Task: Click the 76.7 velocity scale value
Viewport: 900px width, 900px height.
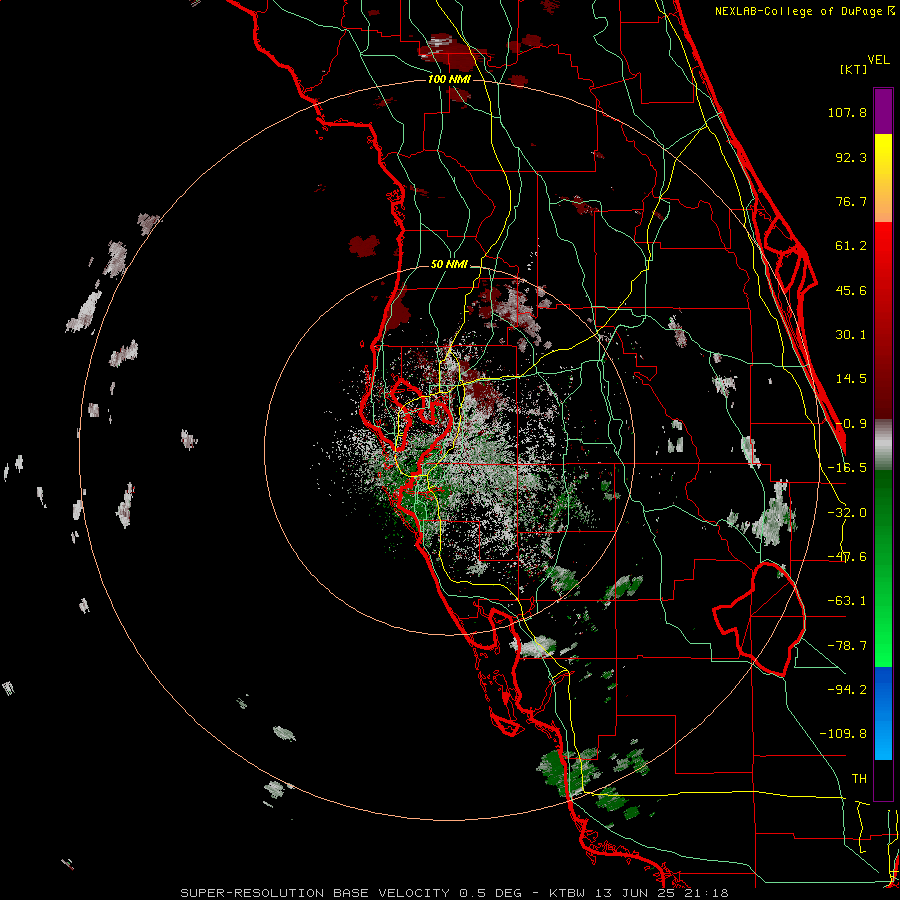Action: tap(851, 201)
